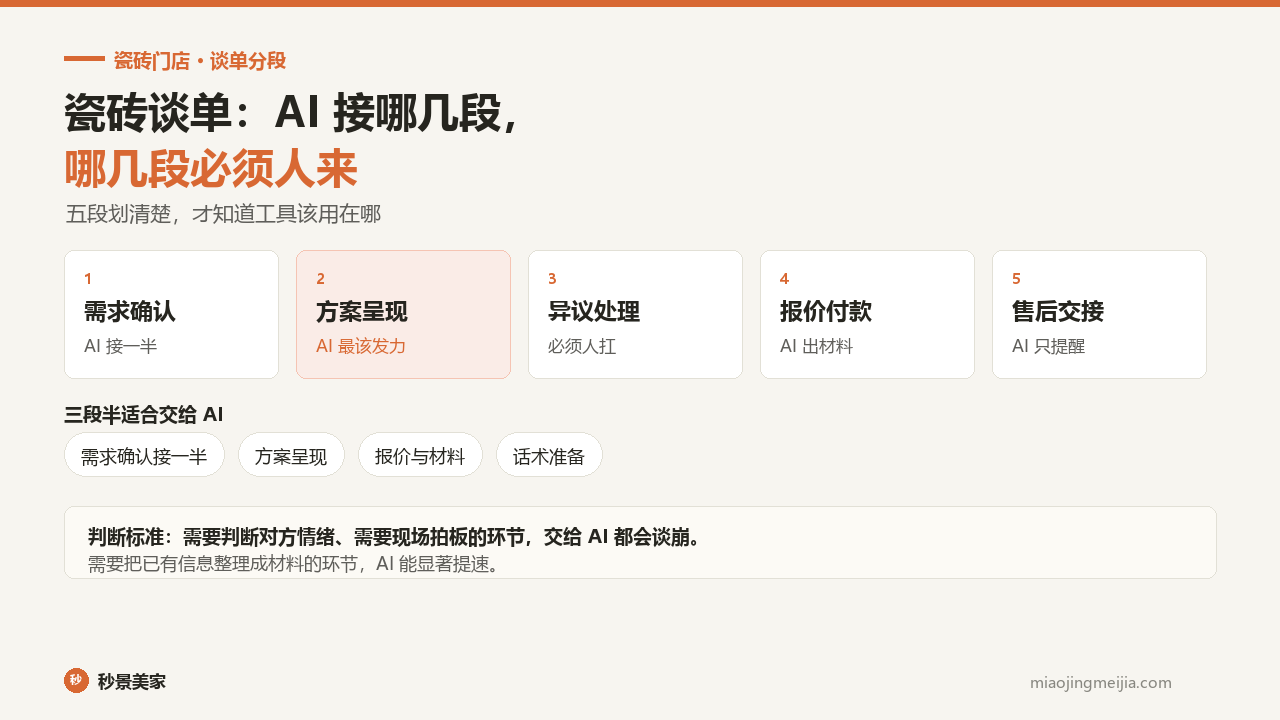The width and height of the screenshot is (1280, 720).
Task: Open the 异议处理 step card
Action: 635,314
